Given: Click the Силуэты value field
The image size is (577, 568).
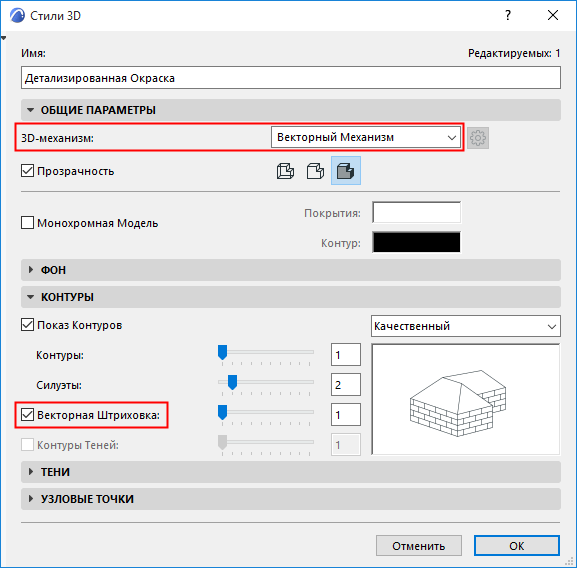Looking at the screenshot, I should (x=346, y=385).
